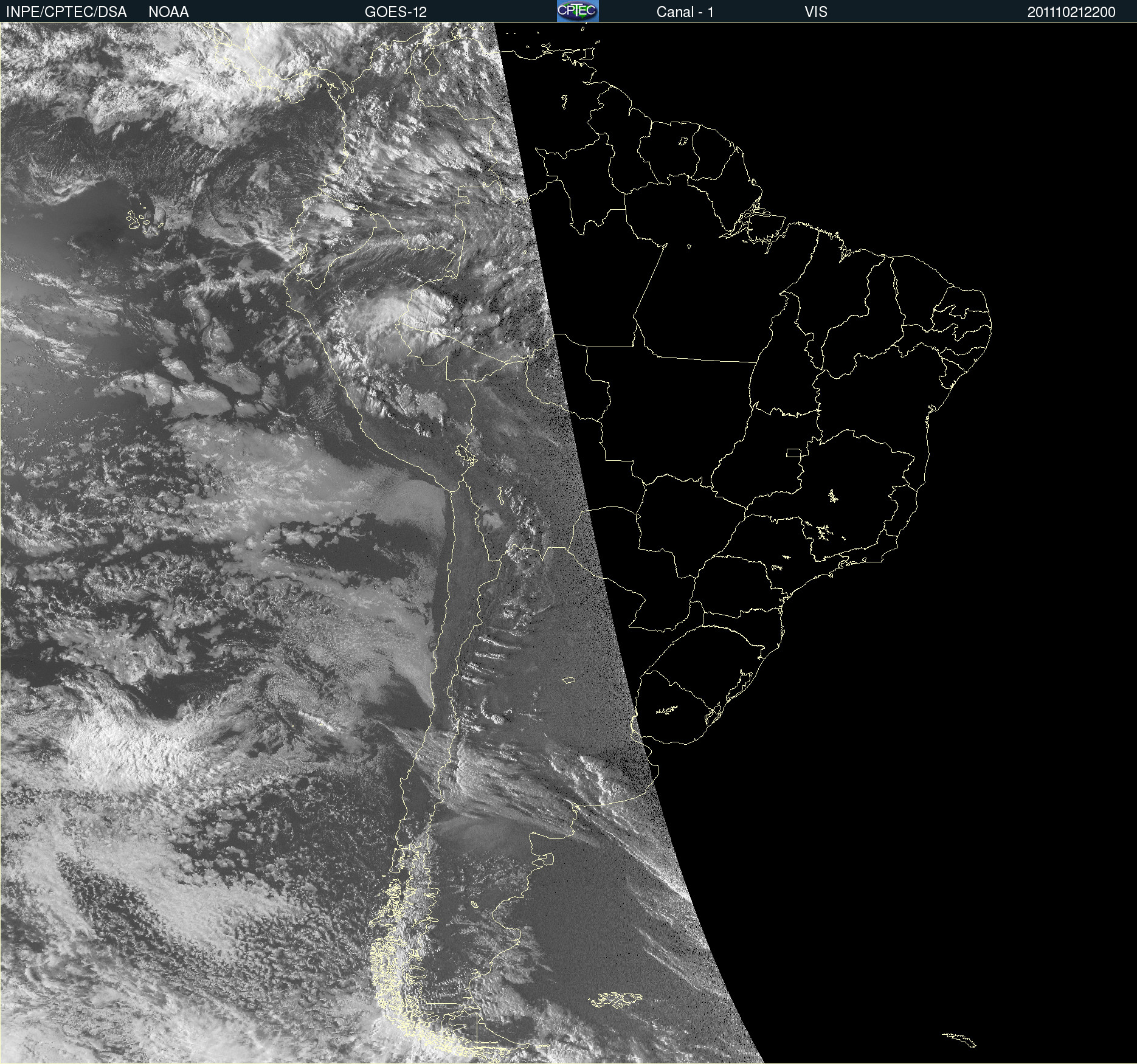This screenshot has height=1064, width=1137.
Task: Click the CPTEC logo in header
Action: (x=578, y=11)
